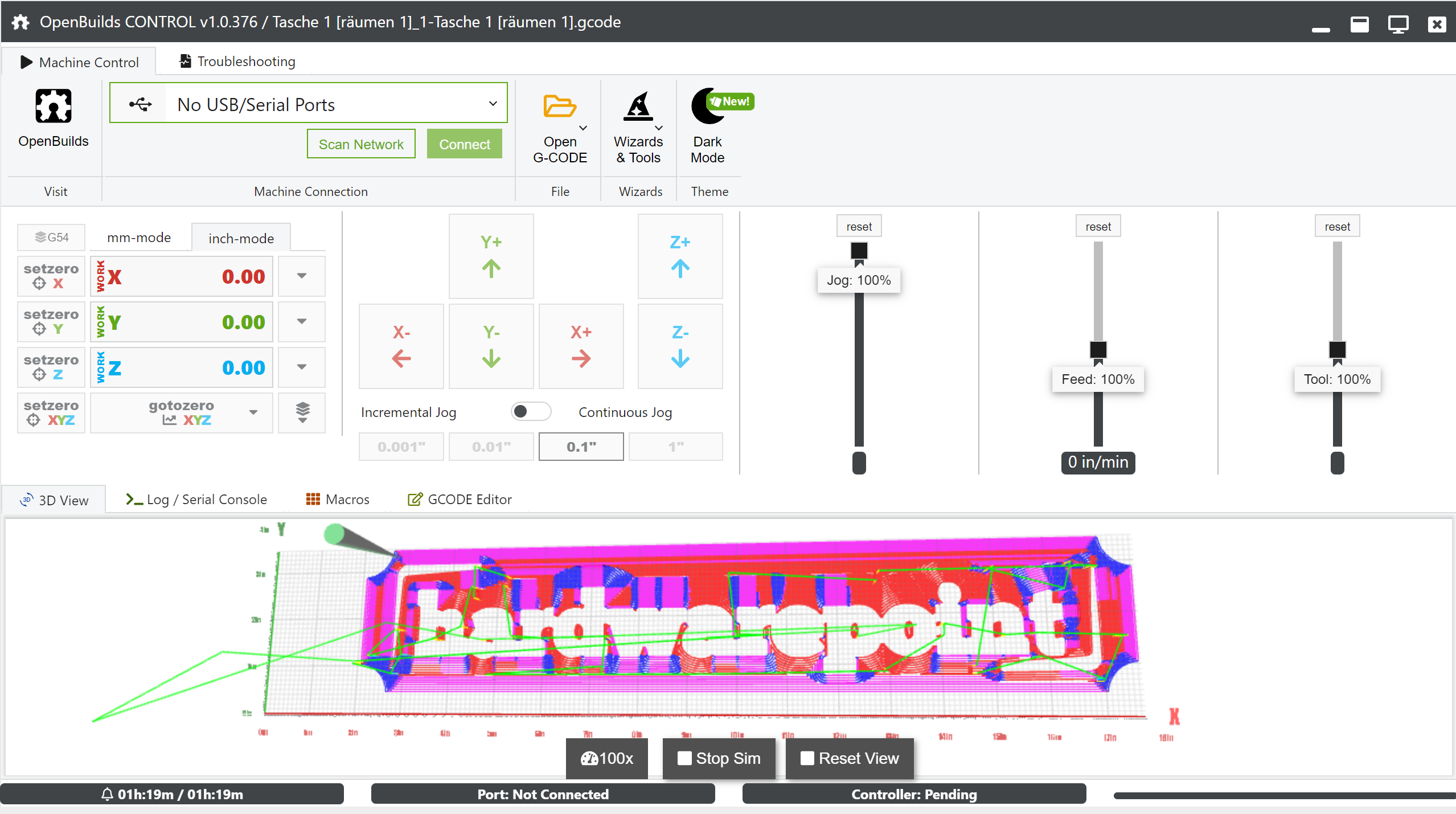Open the Macros tab
Viewport: 1456px width, 814px height.
pos(337,500)
